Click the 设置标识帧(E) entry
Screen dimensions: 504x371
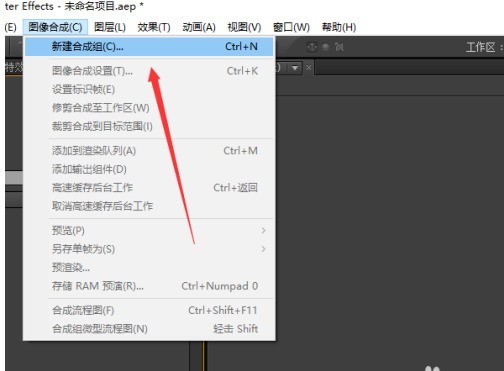pyautogui.click(x=149, y=89)
